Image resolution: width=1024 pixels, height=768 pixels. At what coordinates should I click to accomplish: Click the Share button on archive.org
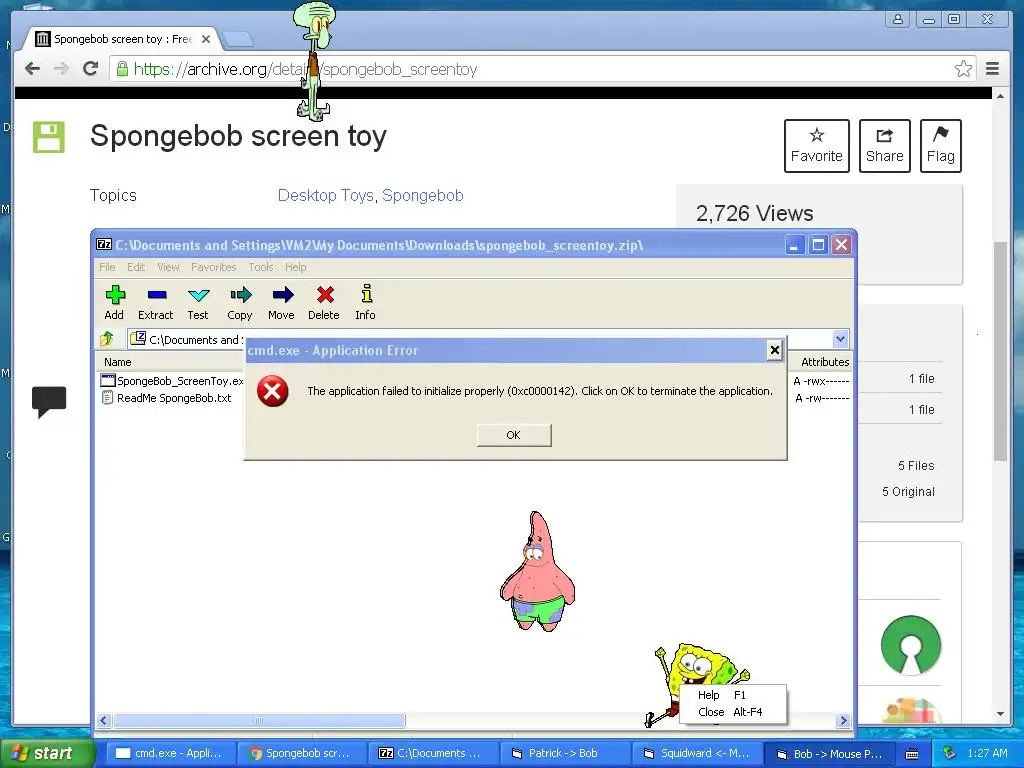(x=885, y=146)
